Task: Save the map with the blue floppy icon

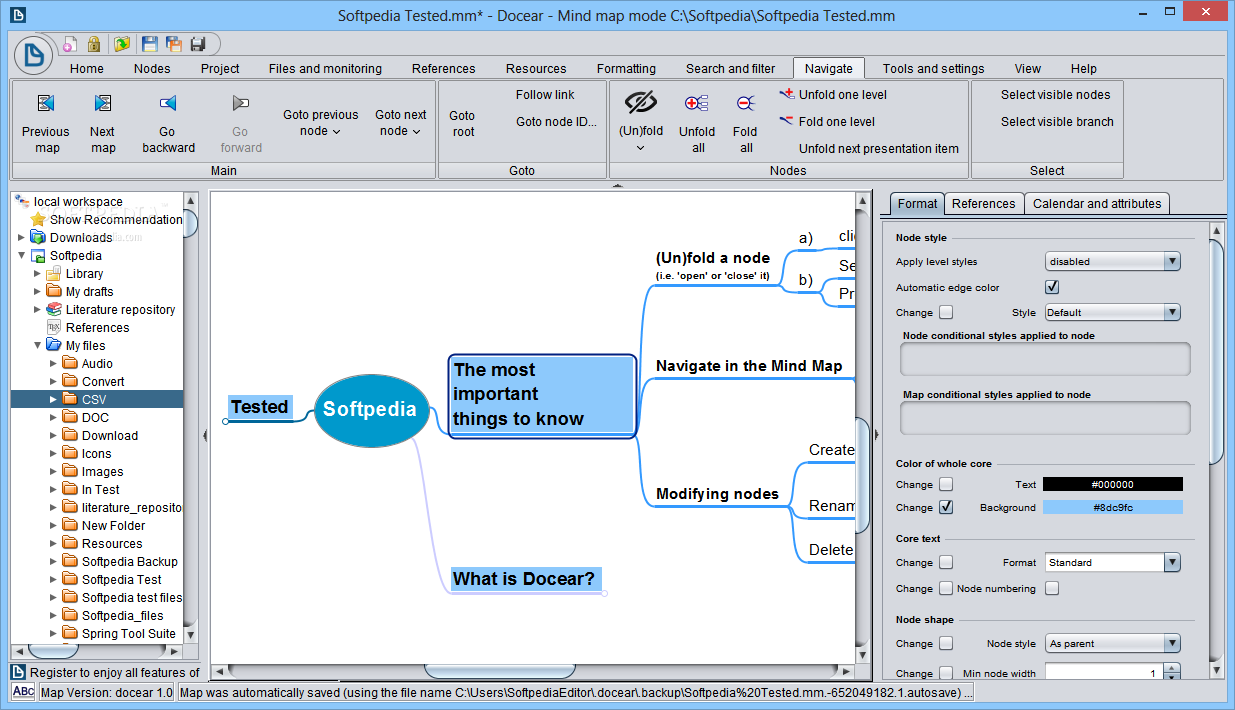Action: click(x=150, y=44)
